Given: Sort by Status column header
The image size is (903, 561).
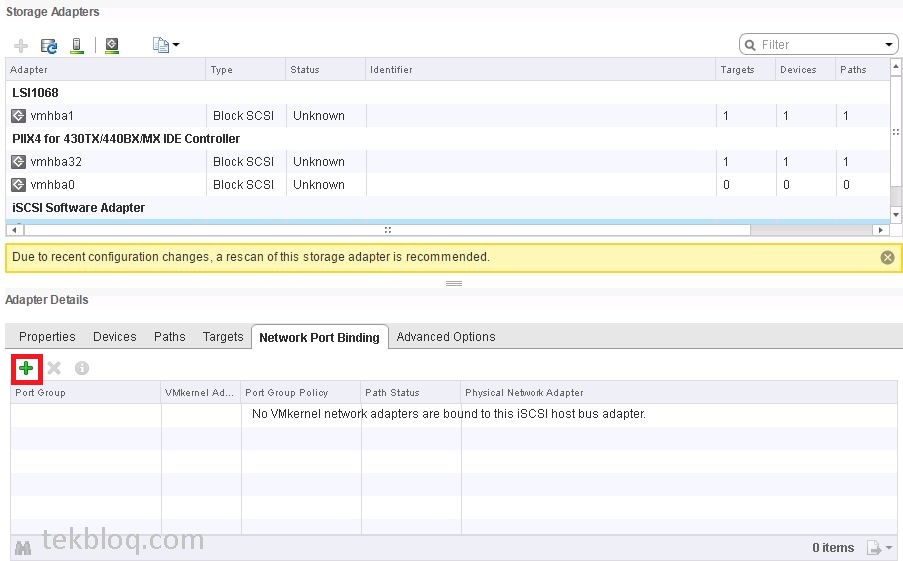Looking at the screenshot, I should pyautogui.click(x=326, y=69).
